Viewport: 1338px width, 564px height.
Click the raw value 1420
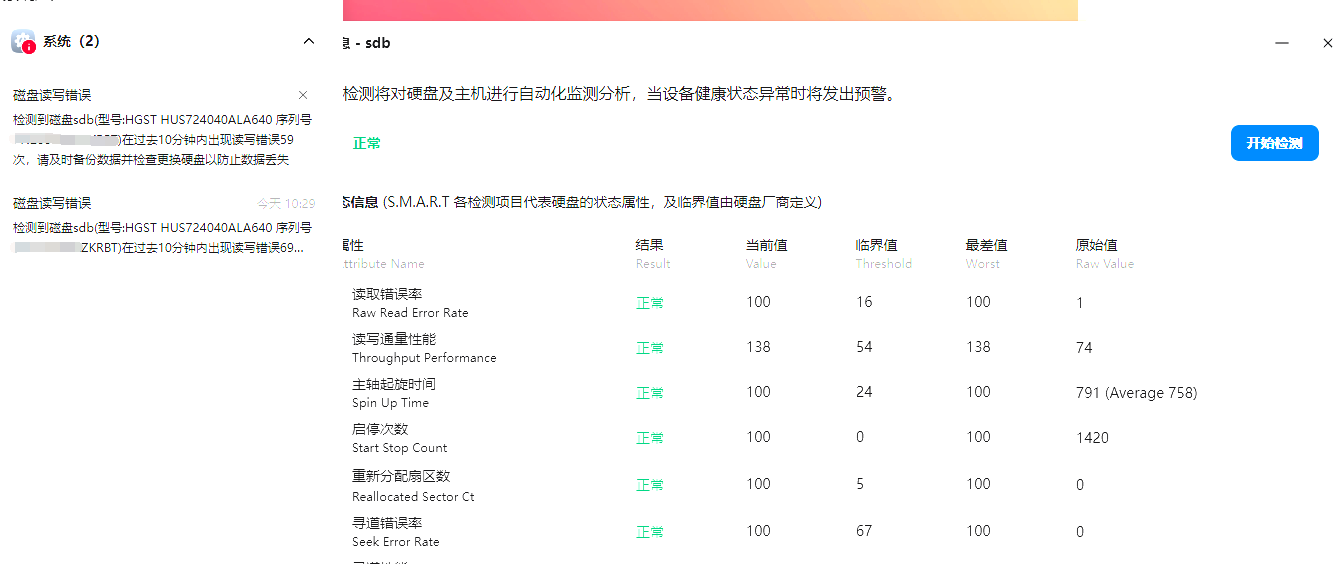1092,438
